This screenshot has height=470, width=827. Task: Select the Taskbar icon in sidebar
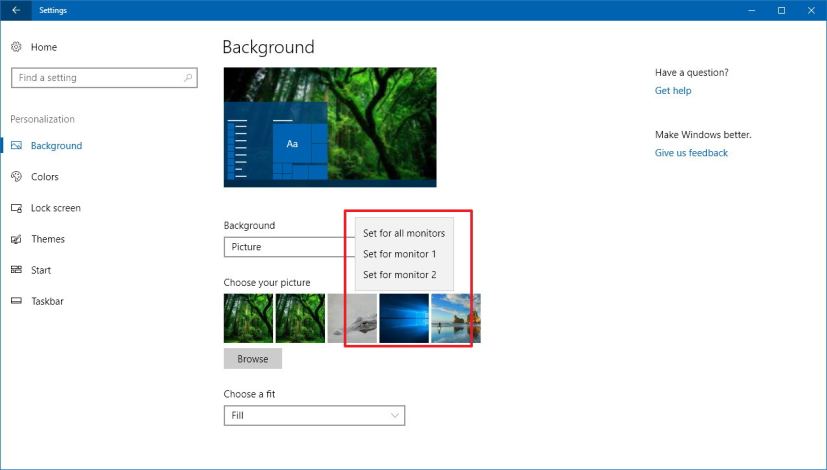click(x=16, y=301)
